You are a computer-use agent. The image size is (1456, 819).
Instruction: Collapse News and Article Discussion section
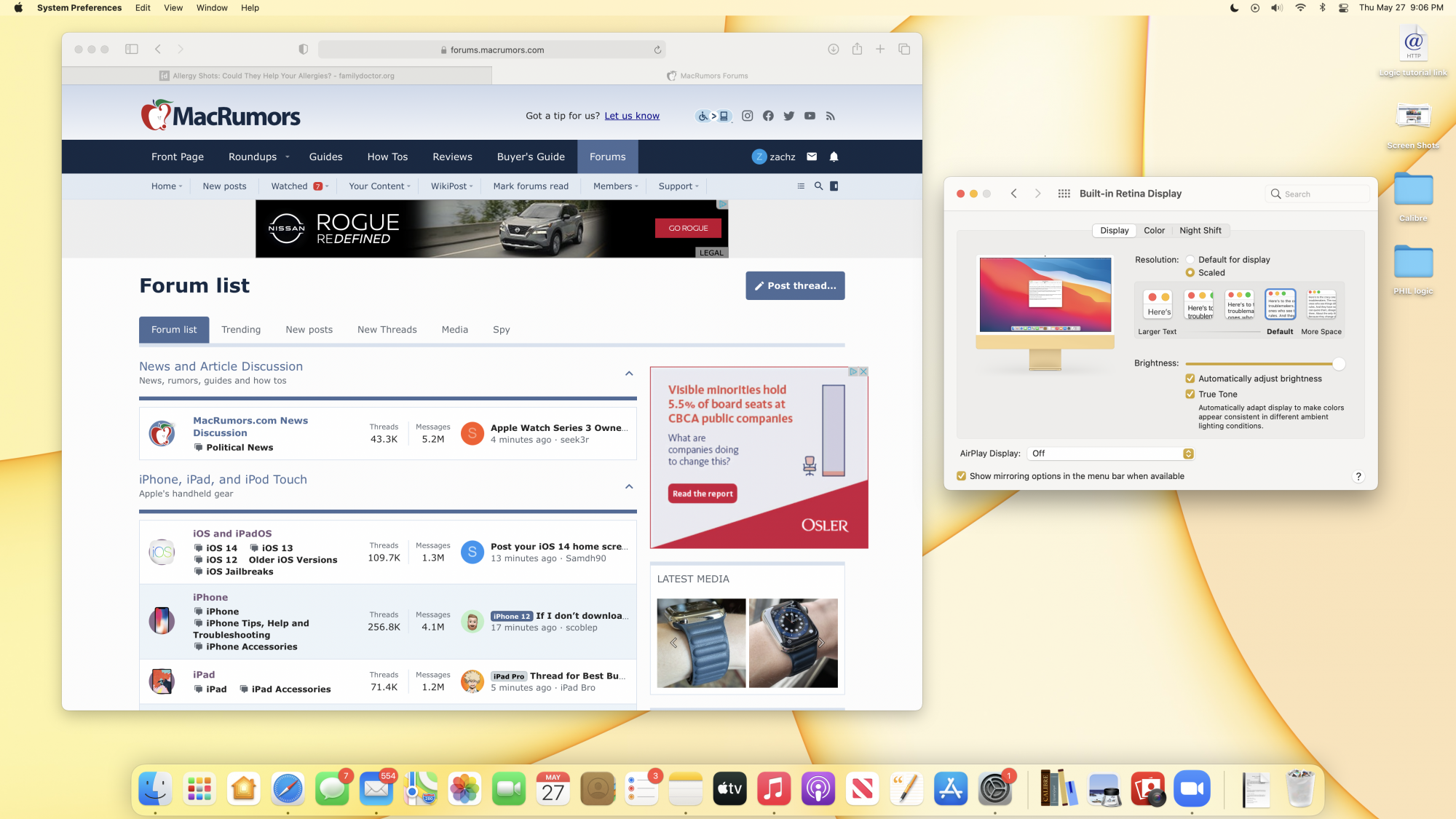(629, 373)
